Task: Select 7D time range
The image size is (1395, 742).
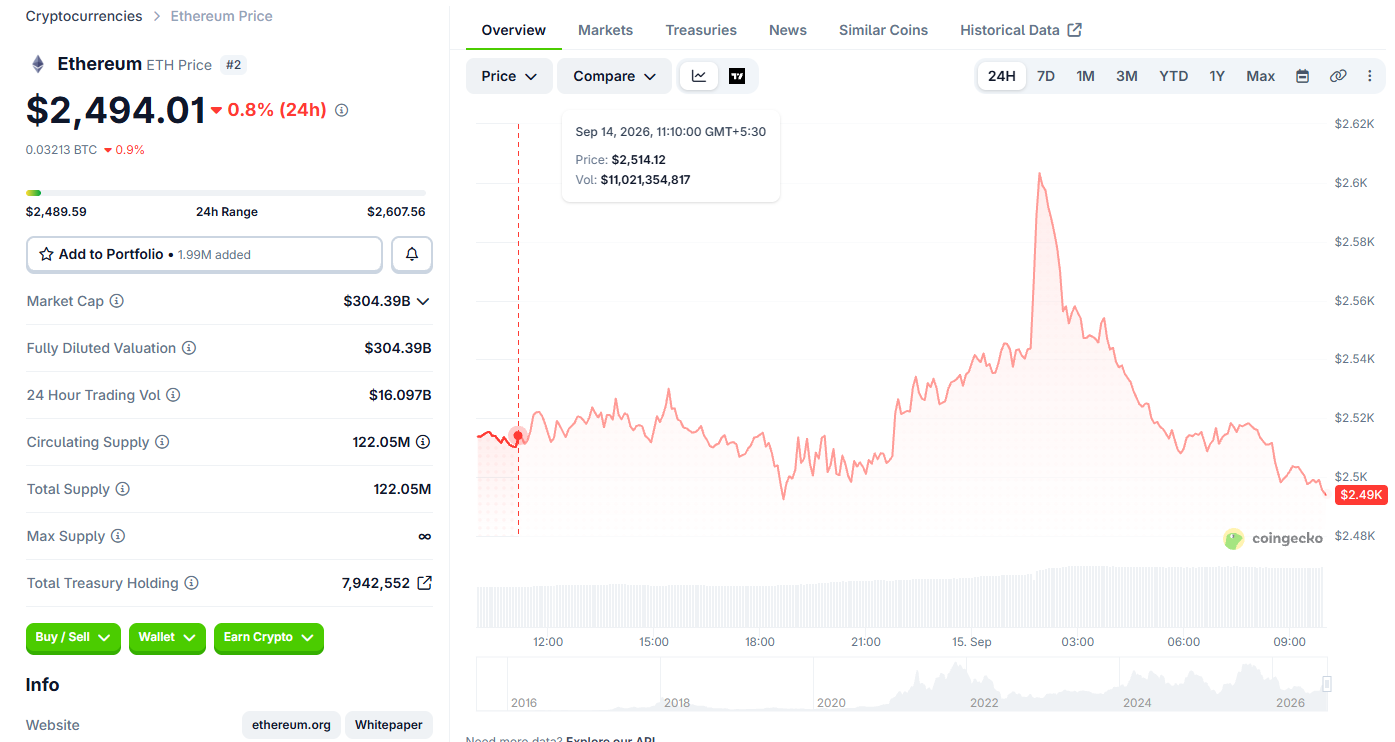Action: point(1046,76)
